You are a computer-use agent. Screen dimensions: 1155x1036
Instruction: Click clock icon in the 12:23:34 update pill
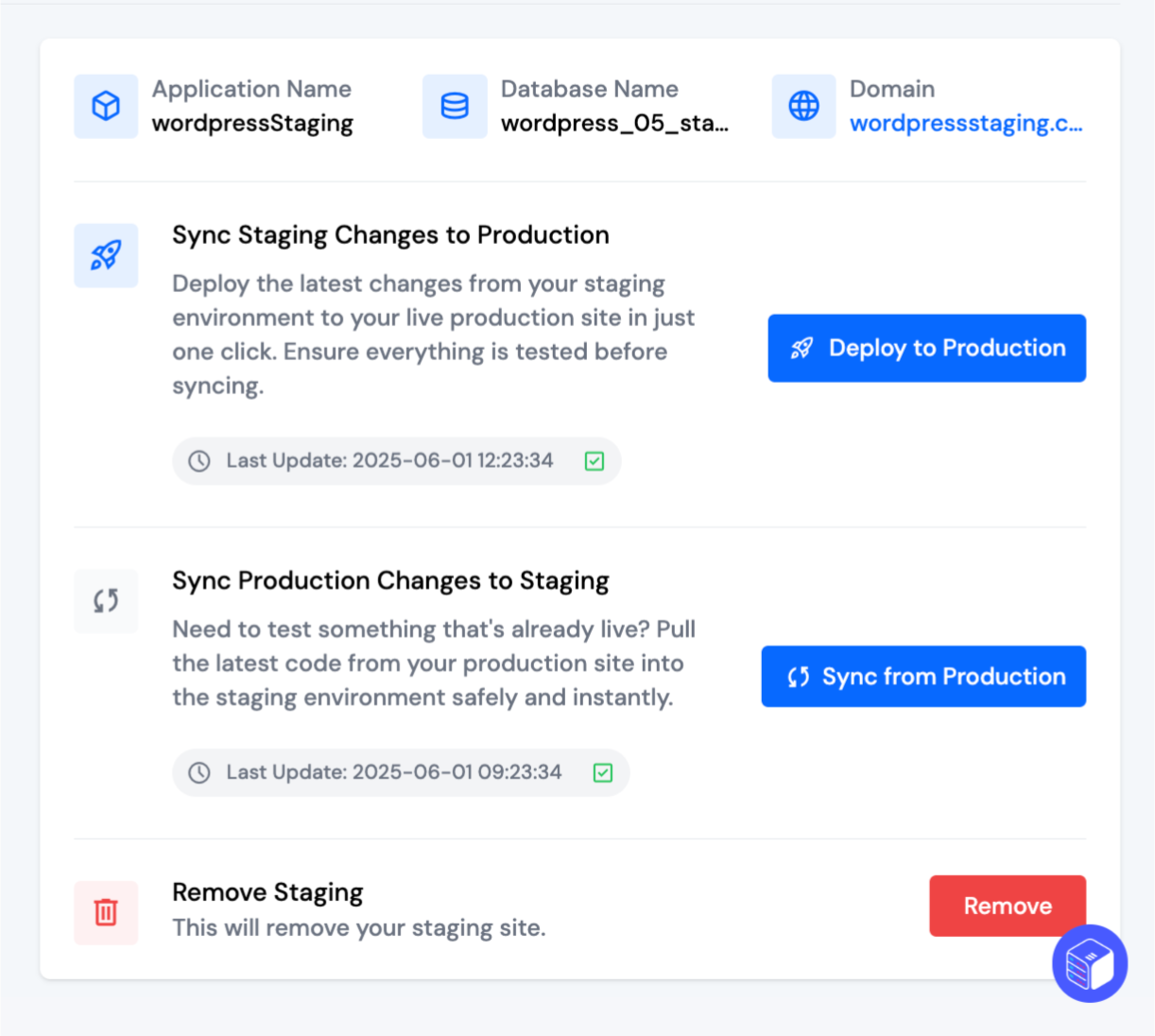pyautogui.click(x=199, y=461)
